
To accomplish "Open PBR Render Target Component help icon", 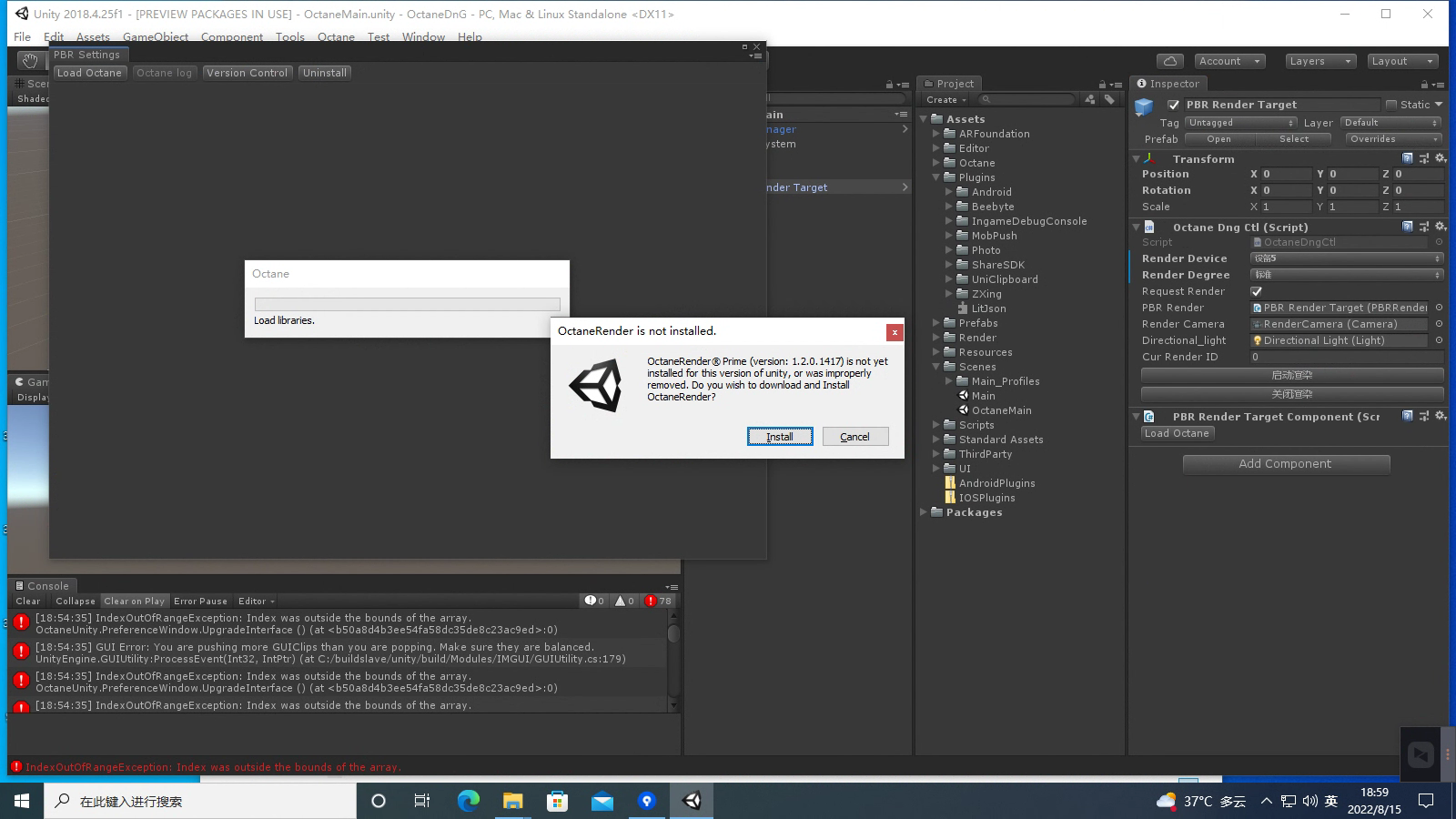I will [1408, 416].
